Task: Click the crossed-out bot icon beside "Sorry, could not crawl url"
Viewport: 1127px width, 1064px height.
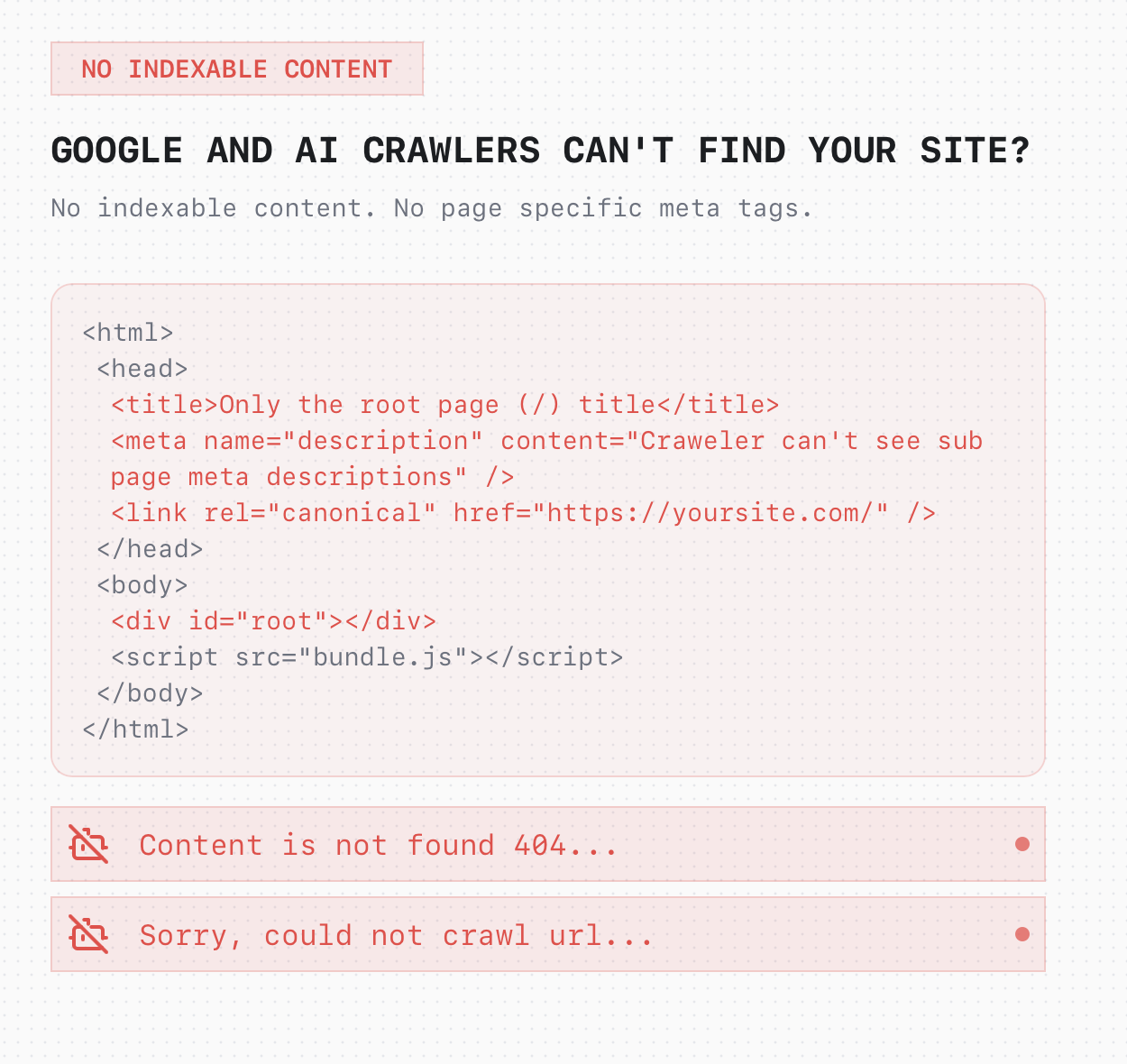Action: (x=89, y=935)
